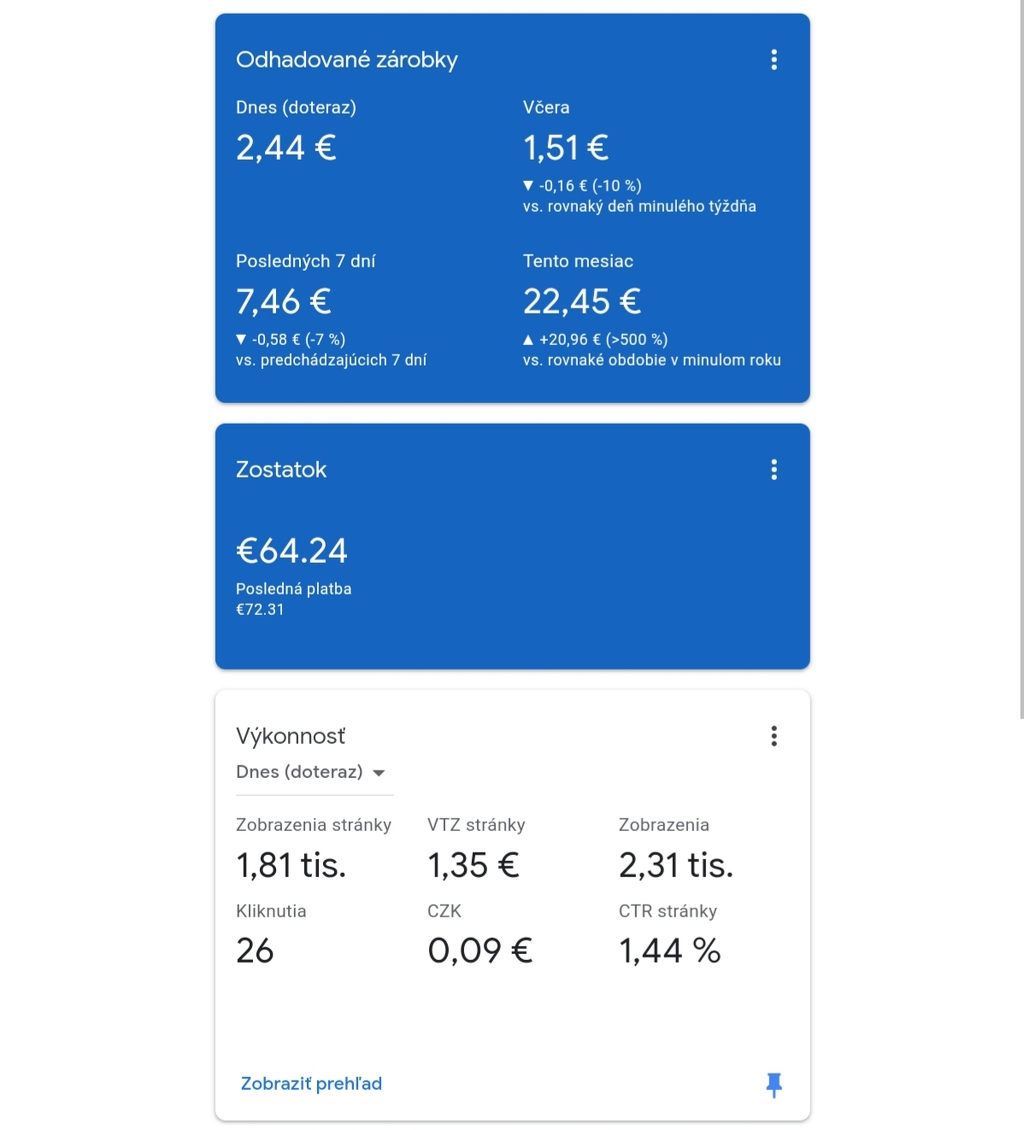The height and width of the screenshot is (1130, 1024).
Task: Click the CTR stránky value 1,44 %
Action: pyautogui.click(x=670, y=951)
